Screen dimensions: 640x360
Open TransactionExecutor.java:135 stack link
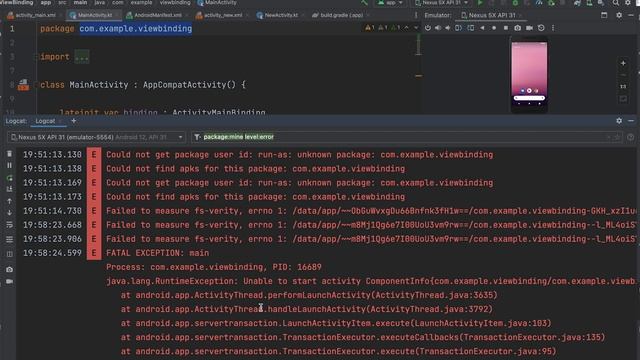click(x=532, y=338)
